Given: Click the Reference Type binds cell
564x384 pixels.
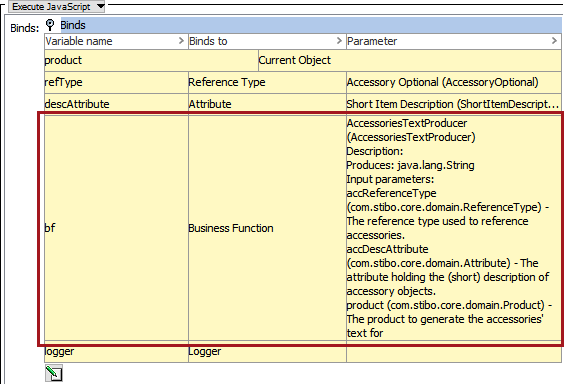Looking at the screenshot, I should (267, 82).
